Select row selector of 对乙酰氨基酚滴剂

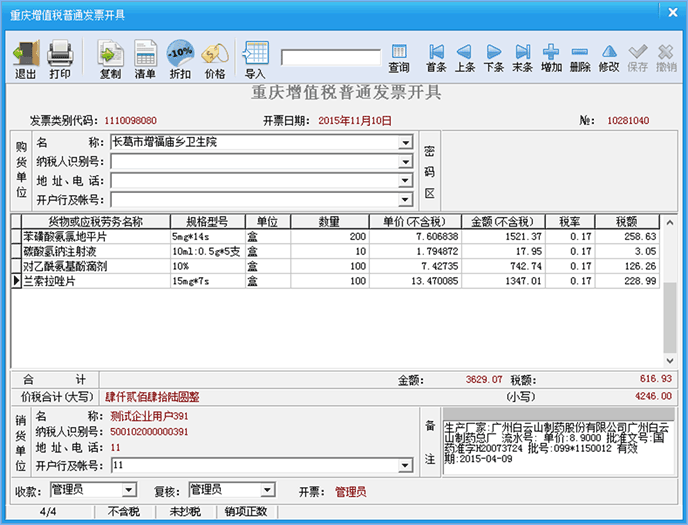click(x=16, y=266)
